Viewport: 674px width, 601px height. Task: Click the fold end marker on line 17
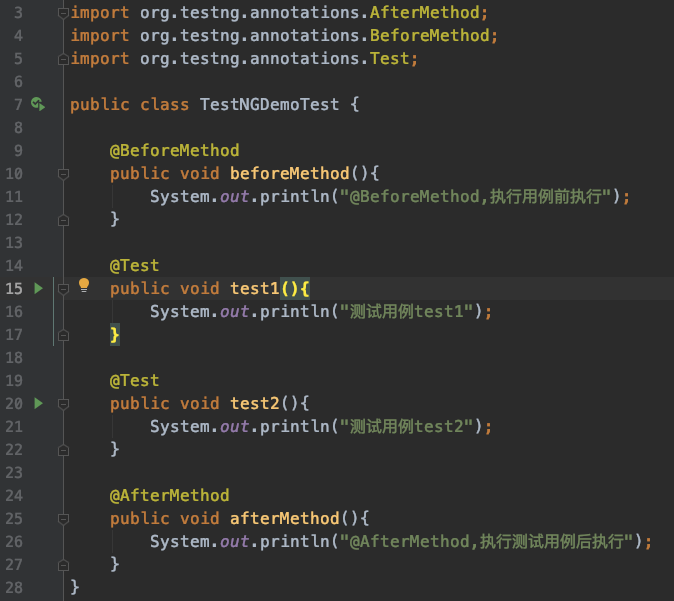(x=63, y=335)
